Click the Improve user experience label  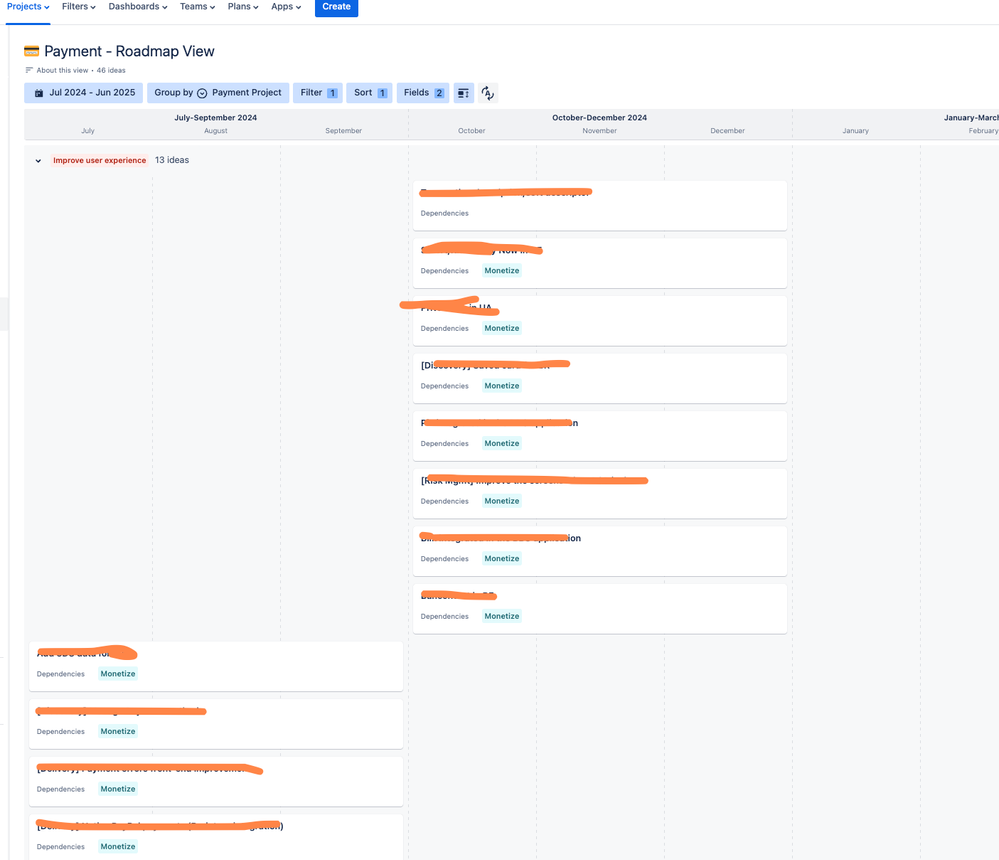point(99,161)
